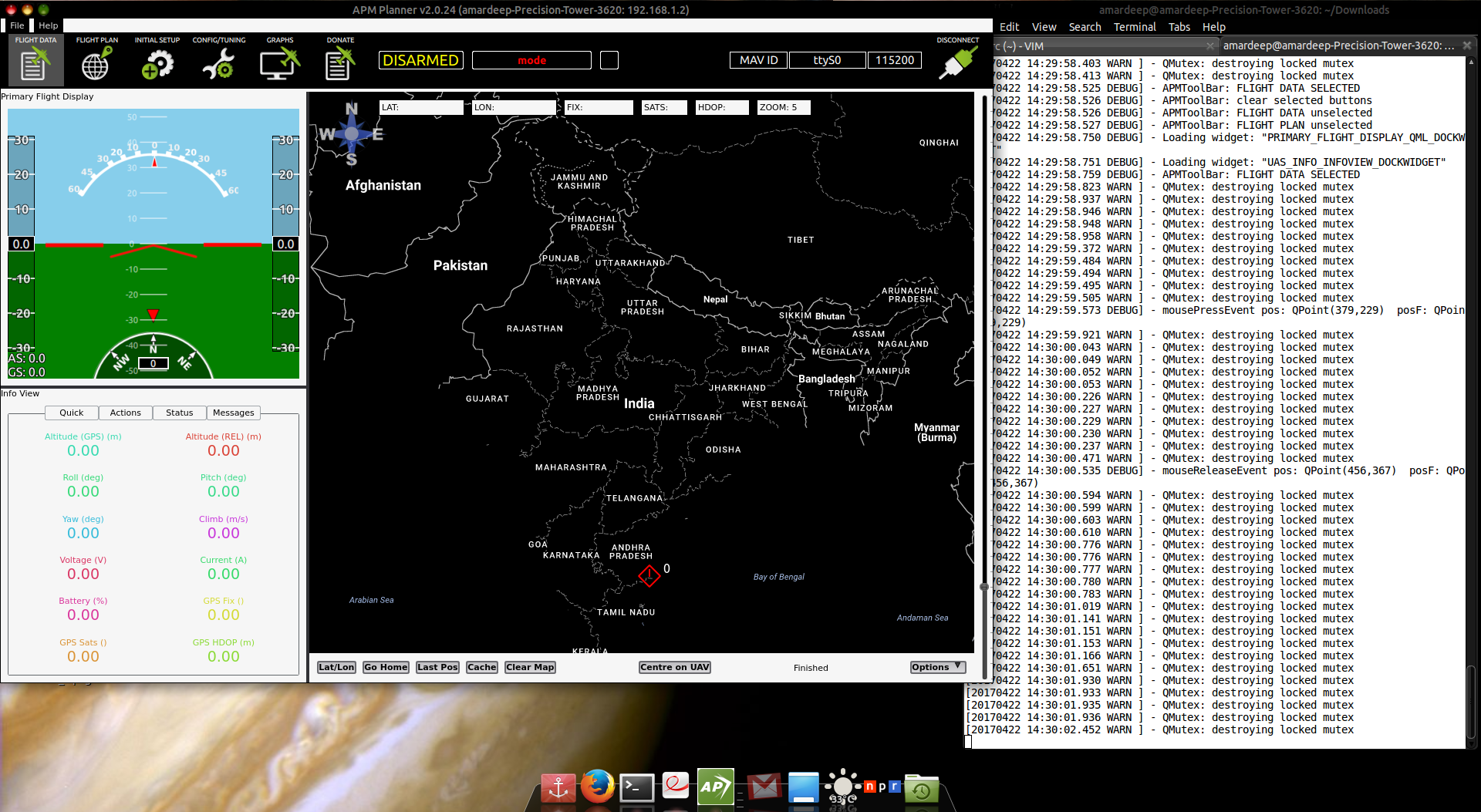Switch to the Messages tab
Image resolution: width=1481 pixels, height=812 pixels.
tap(234, 413)
